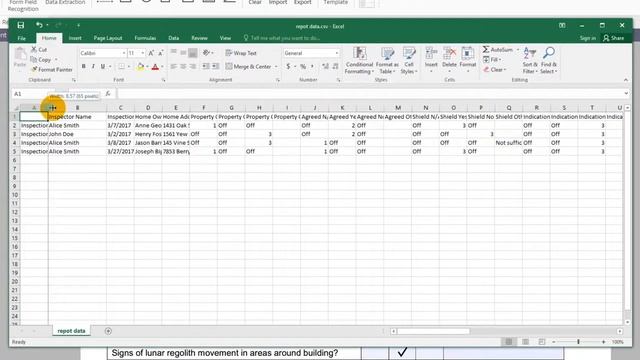Image resolution: width=640 pixels, height=360 pixels.
Task: Decrease the cell indent
Action: click(x=206, y=67)
